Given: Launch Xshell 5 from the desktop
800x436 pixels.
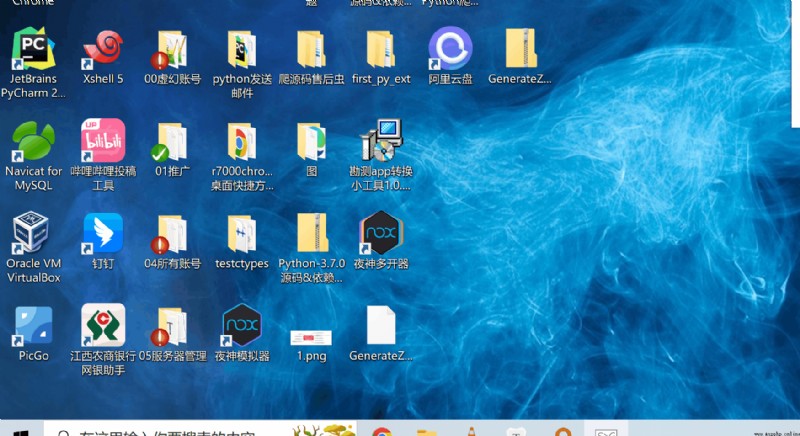Looking at the screenshot, I should coord(103,48).
